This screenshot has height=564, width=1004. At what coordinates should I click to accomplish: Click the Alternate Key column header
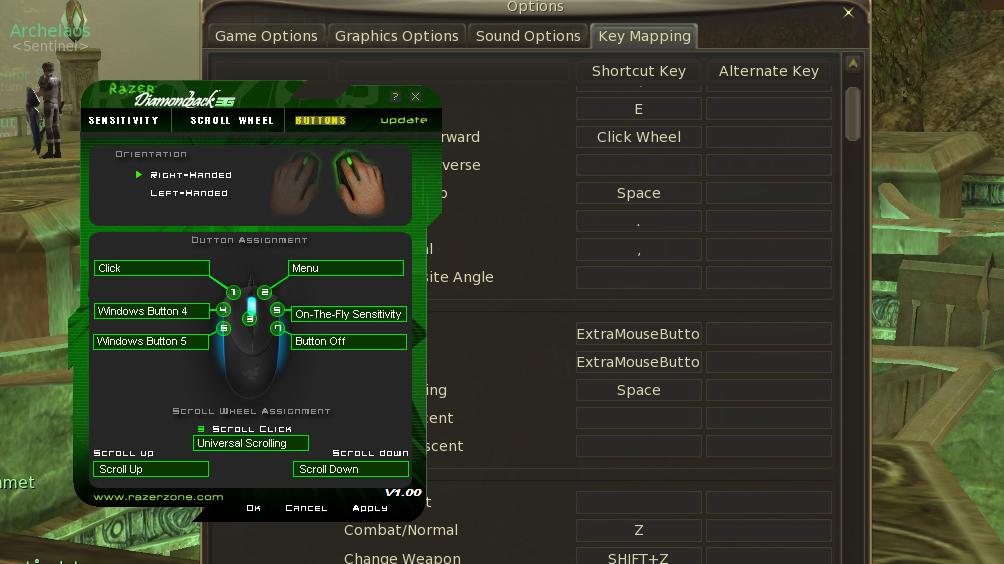point(768,71)
